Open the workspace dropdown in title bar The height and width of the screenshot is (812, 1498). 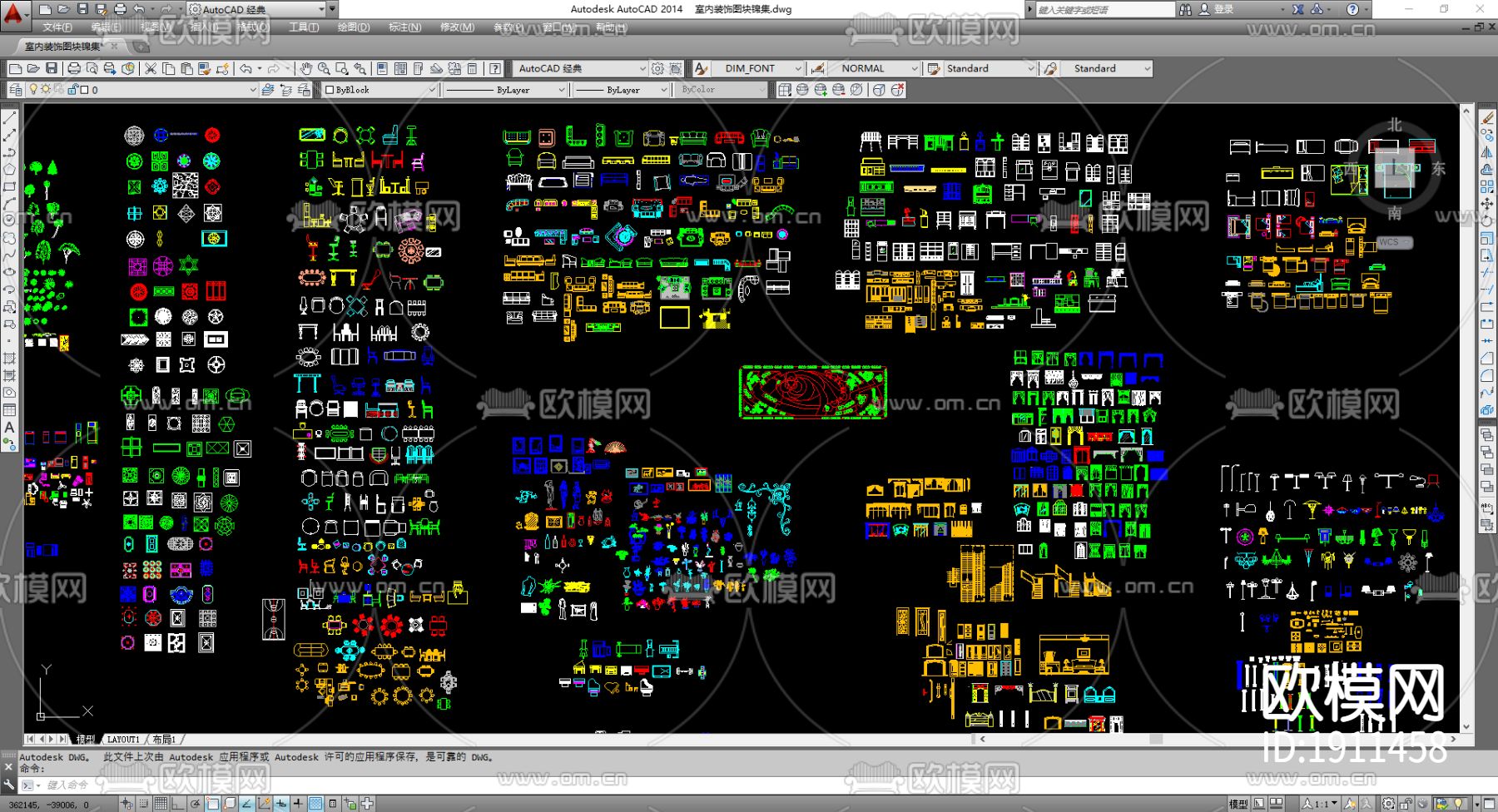pyautogui.click(x=257, y=9)
